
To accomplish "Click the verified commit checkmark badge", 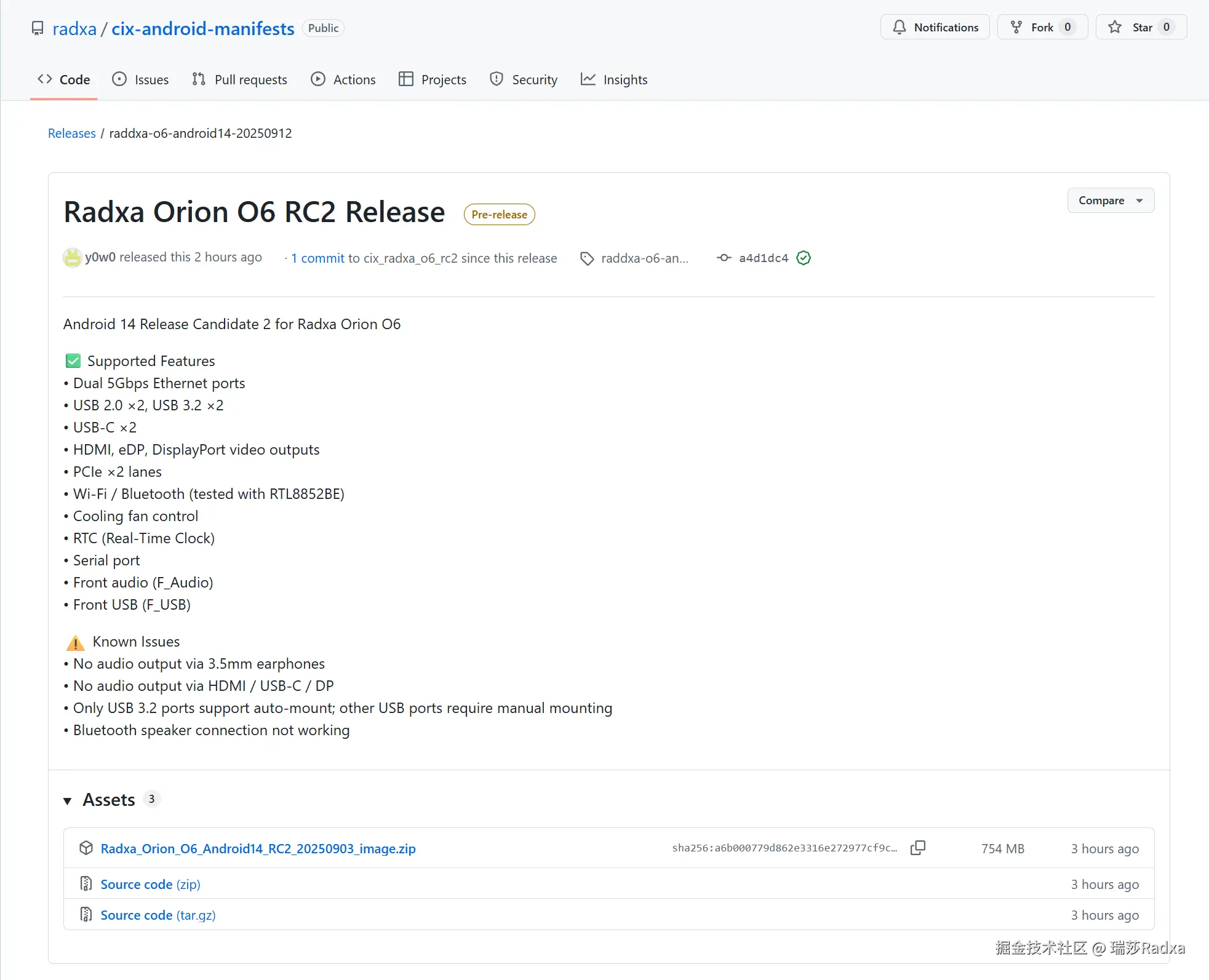I will point(803,258).
